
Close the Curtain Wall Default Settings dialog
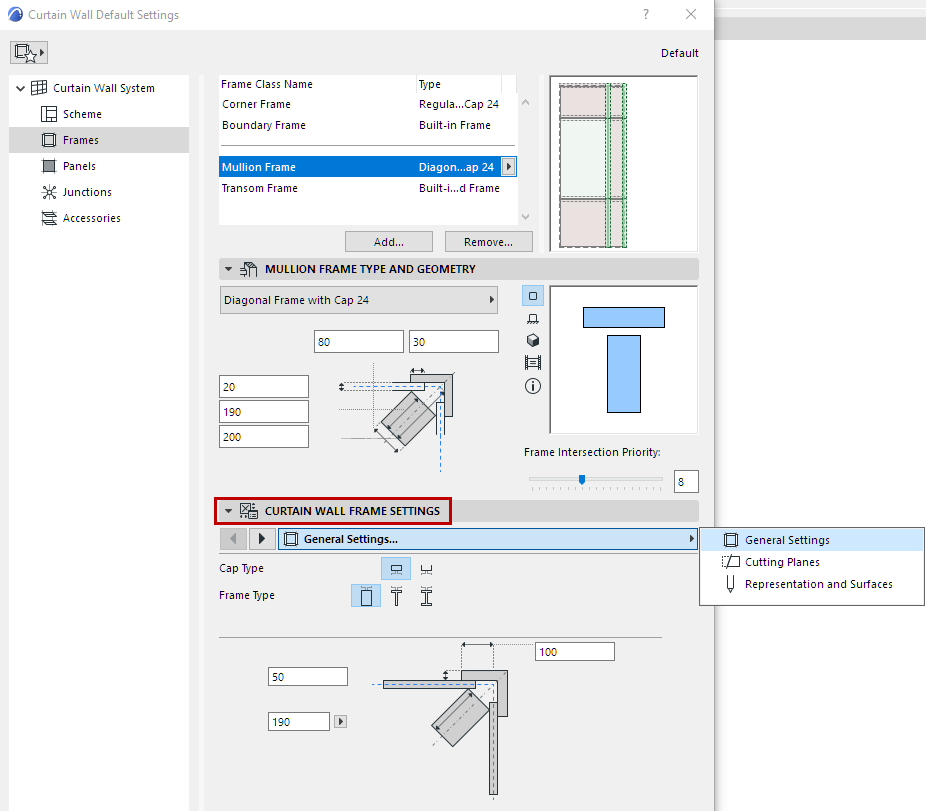[691, 14]
